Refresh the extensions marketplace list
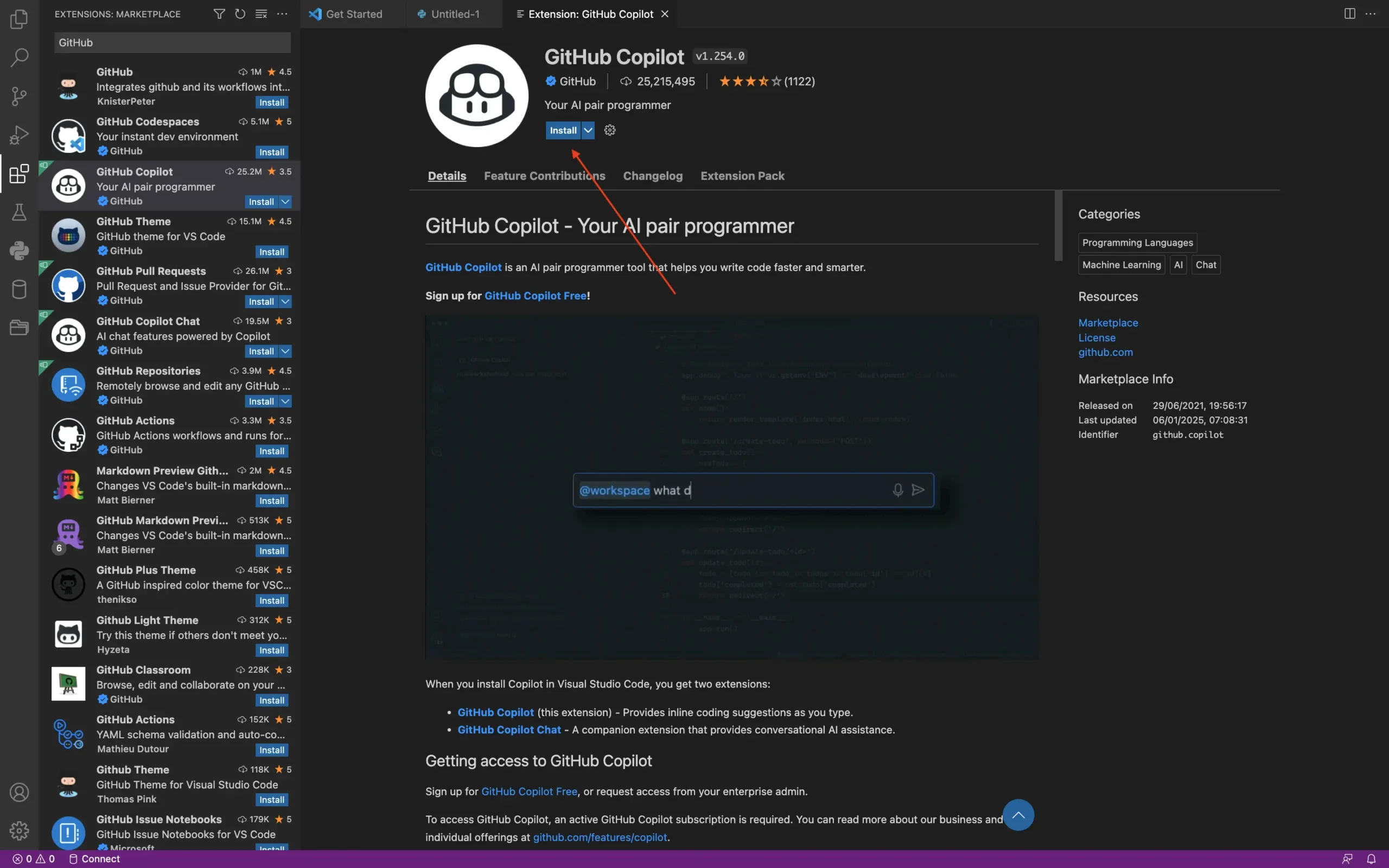The image size is (1389, 868). tap(240, 14)
